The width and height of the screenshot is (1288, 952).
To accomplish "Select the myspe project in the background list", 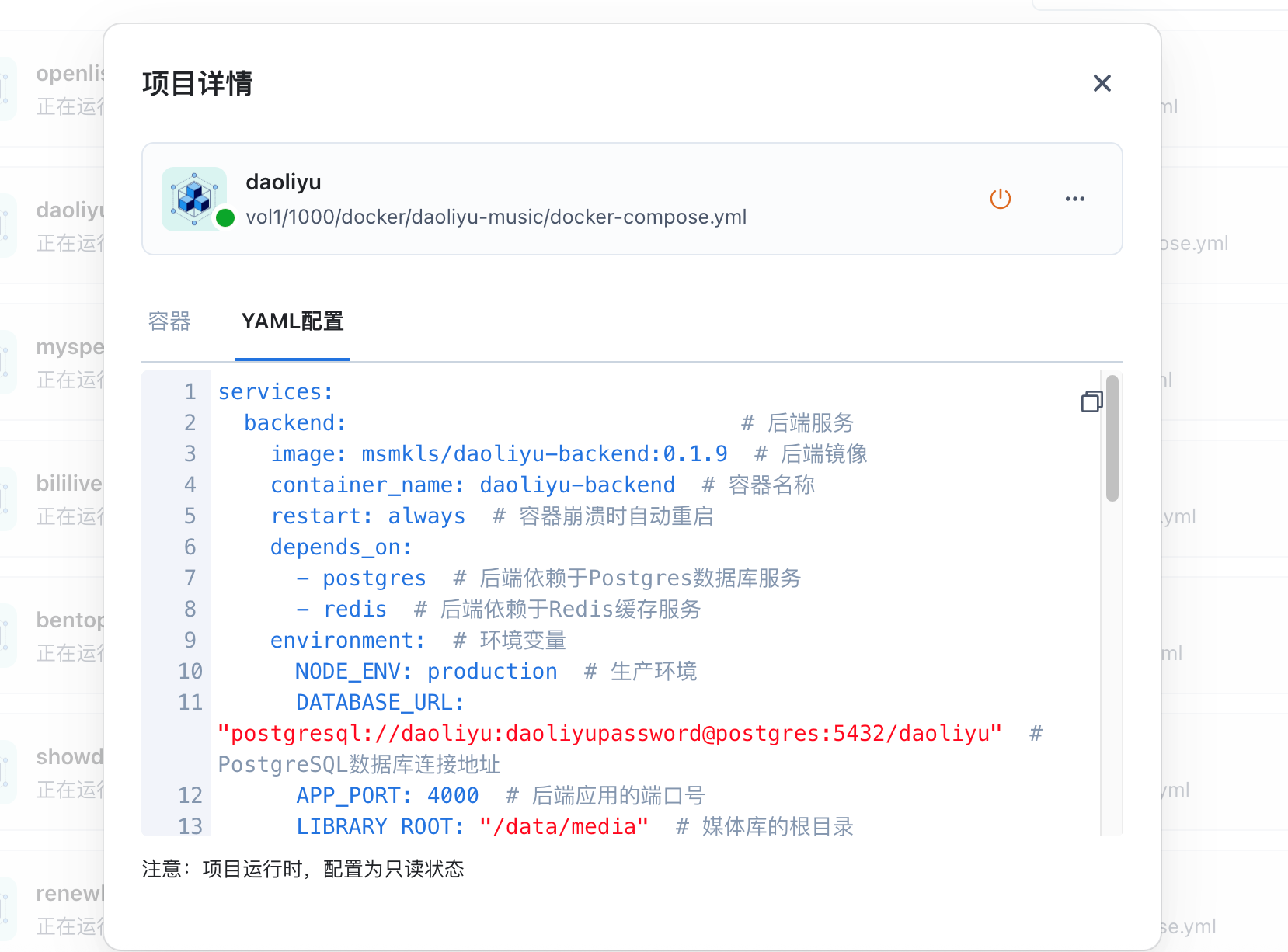I will point(70,347).
